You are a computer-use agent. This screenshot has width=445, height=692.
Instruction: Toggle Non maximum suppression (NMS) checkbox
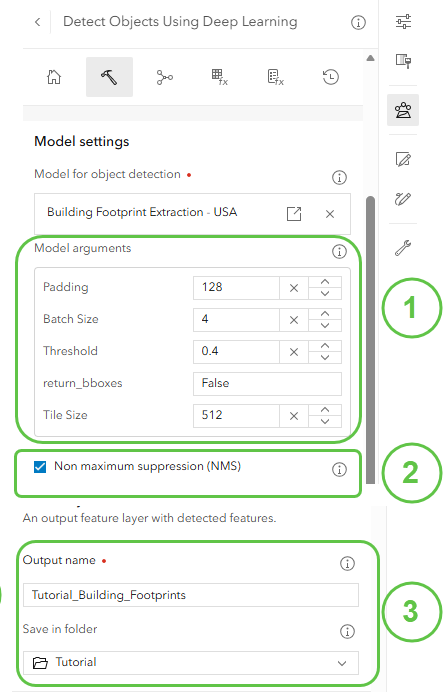[x=40, y=466]
